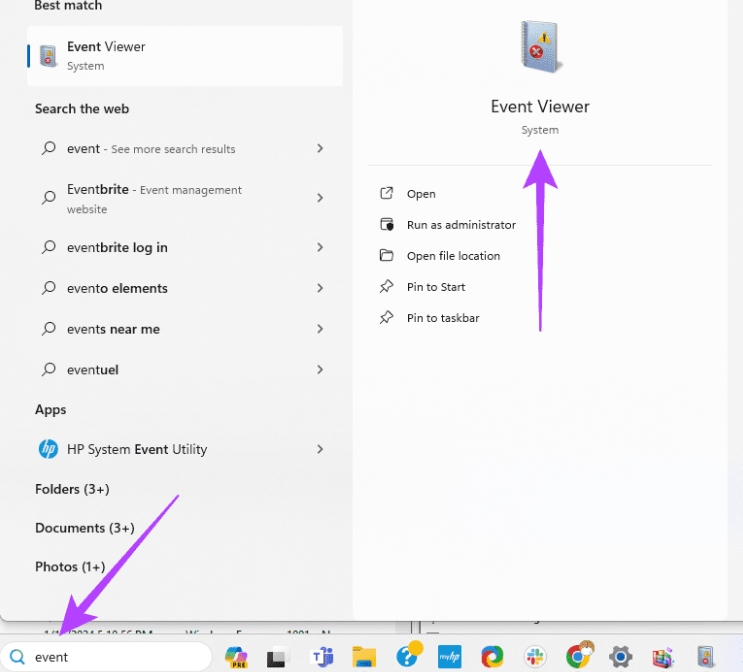Expand the 'eventbrite log in' chevron
The height and width of the screenshot is (672, 743).
click(320, 247)
